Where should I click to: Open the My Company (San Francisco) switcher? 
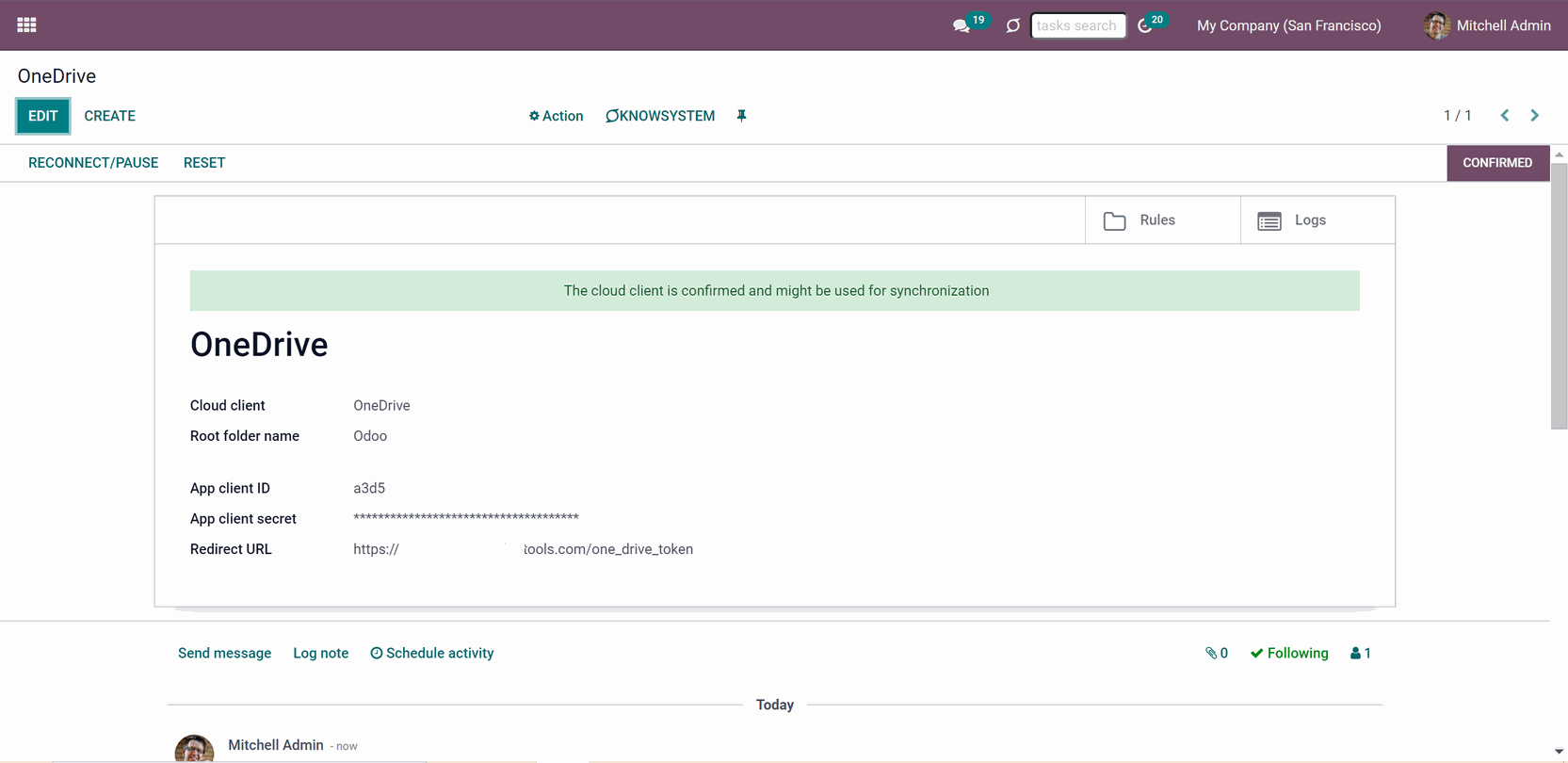click(x=1288, y=25)
